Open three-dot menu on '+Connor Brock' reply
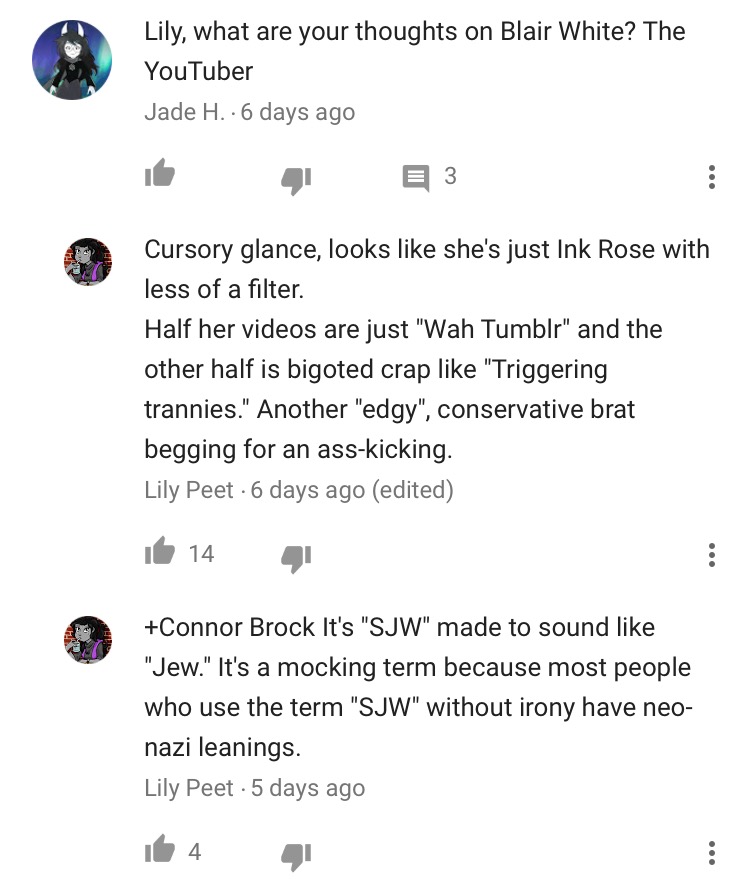 click(711, 853)
